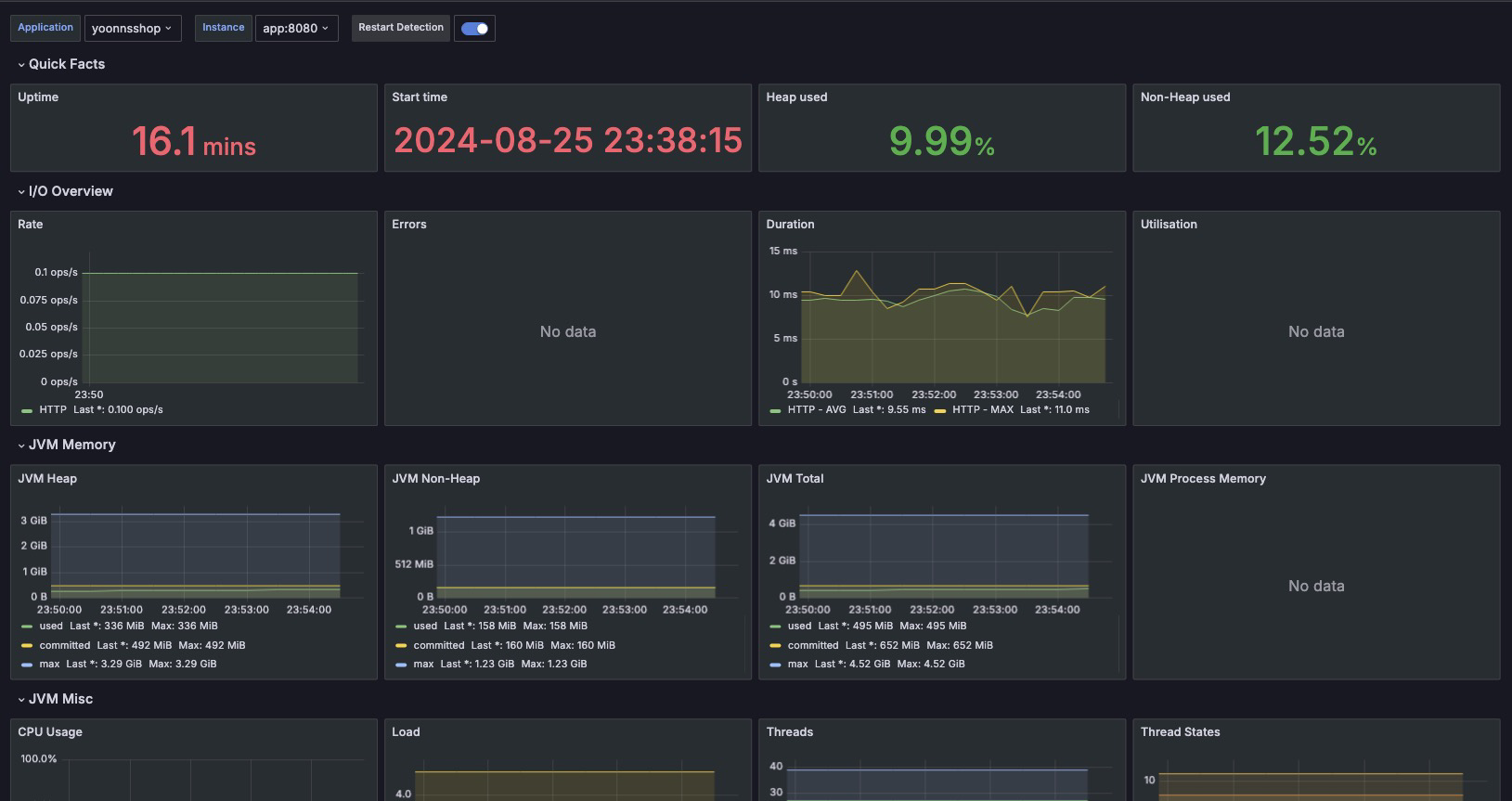This screenshot has height=801, width=1512.
Task: Click the blue max swatch in JVM Heap legend
Action: point(27,665)
